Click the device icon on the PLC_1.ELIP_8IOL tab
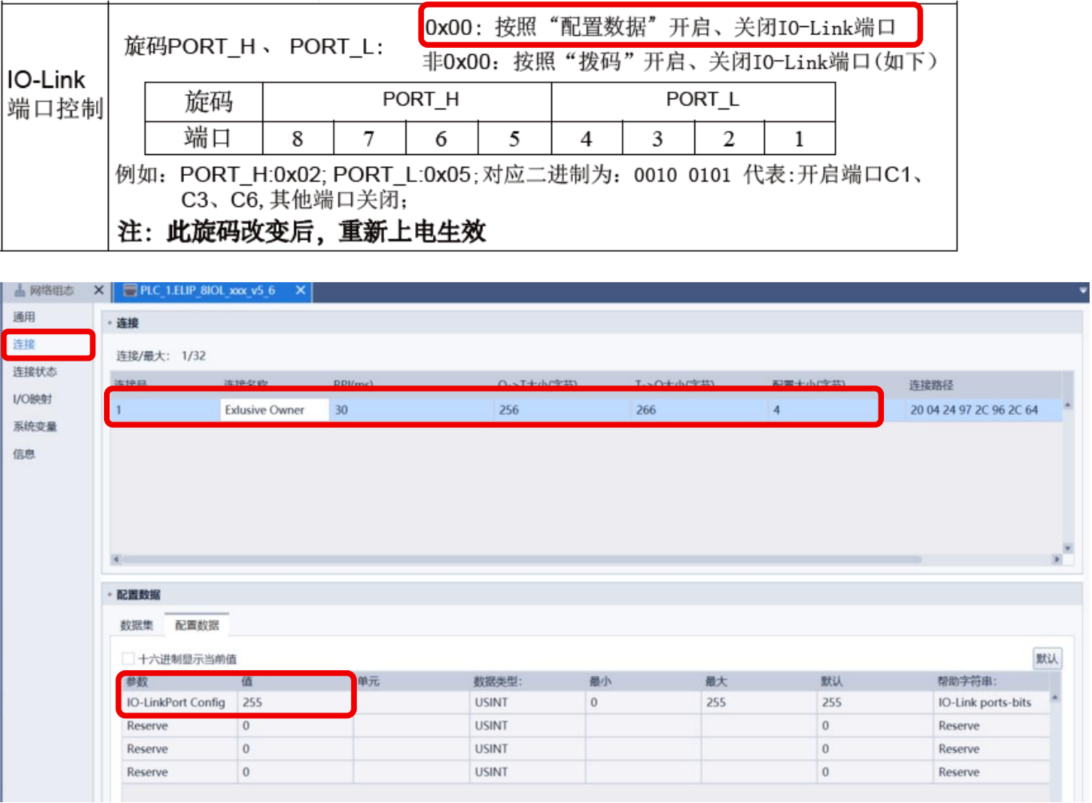 [x=129, y=290]
